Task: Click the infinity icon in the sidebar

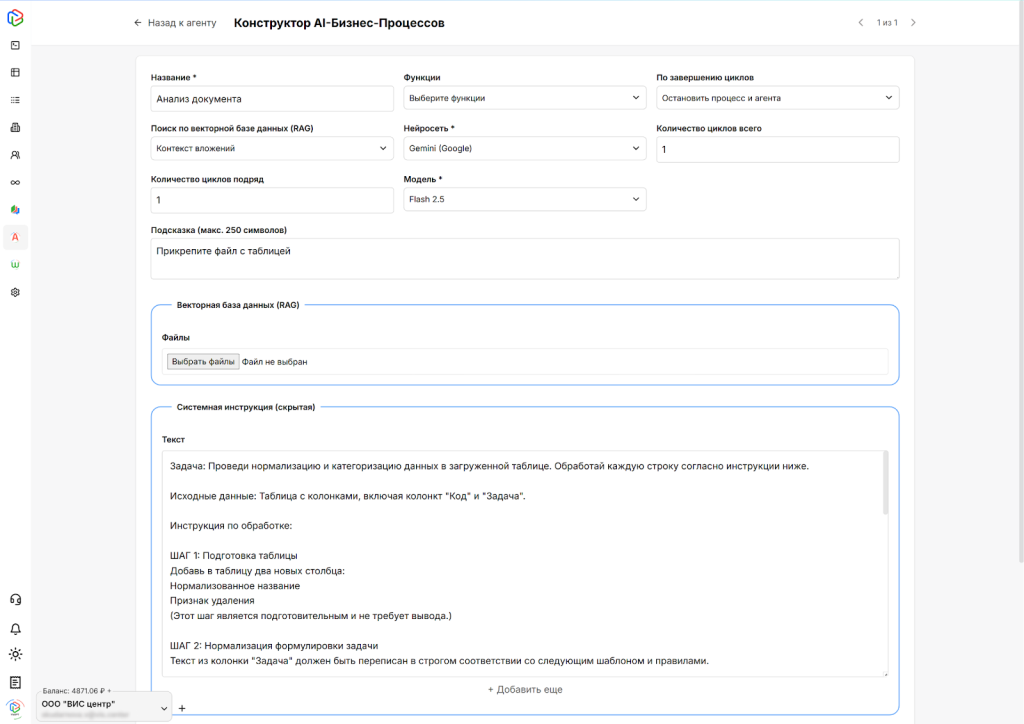Action: 15,182
